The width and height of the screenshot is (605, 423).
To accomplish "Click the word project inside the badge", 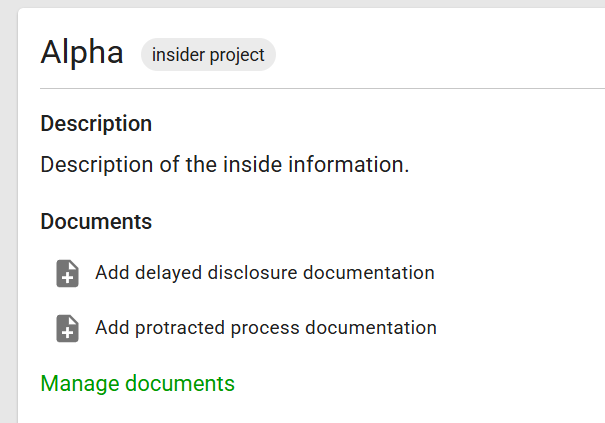I will pyautogui.click(x=237, y=55).
